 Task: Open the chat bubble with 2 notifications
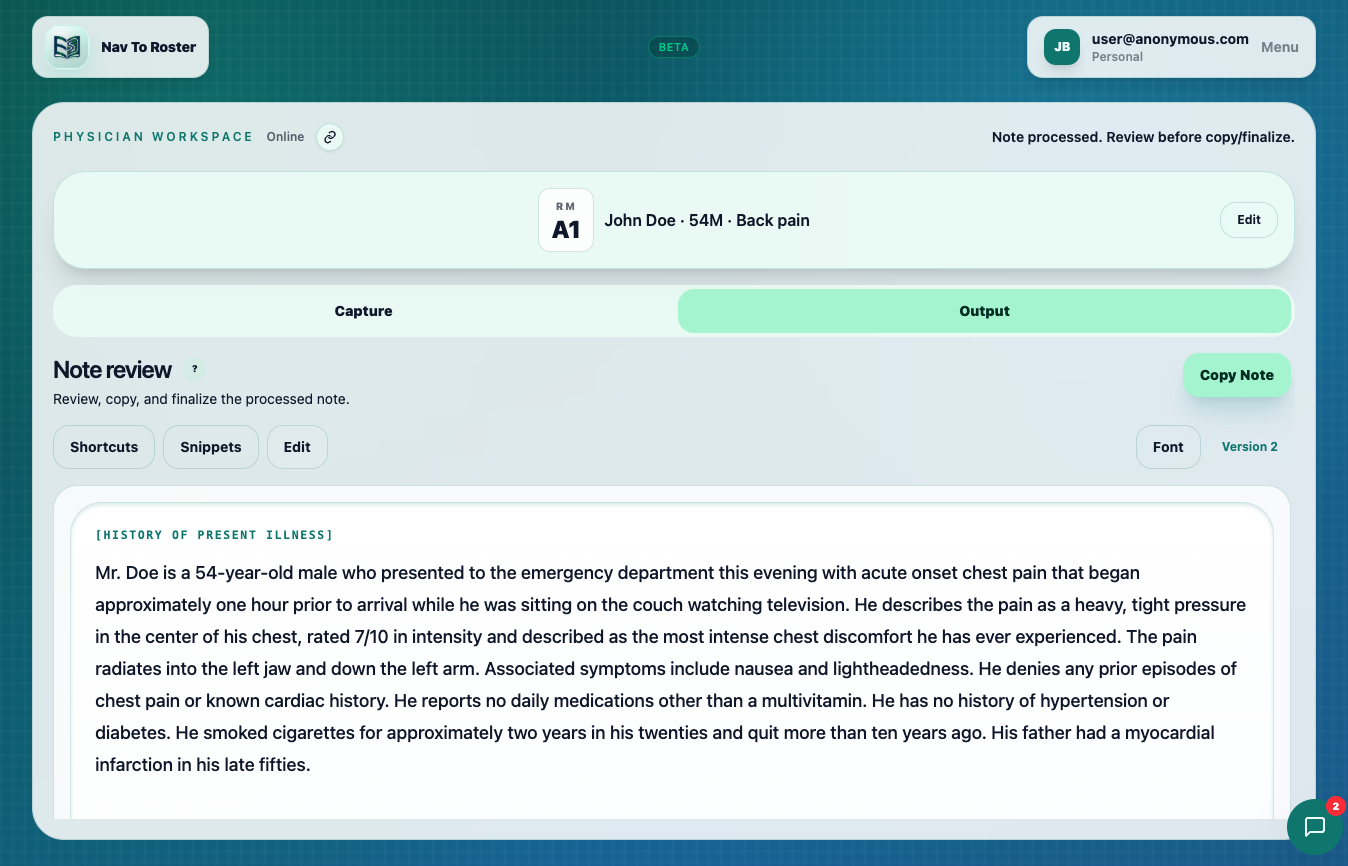(1315, 827)
